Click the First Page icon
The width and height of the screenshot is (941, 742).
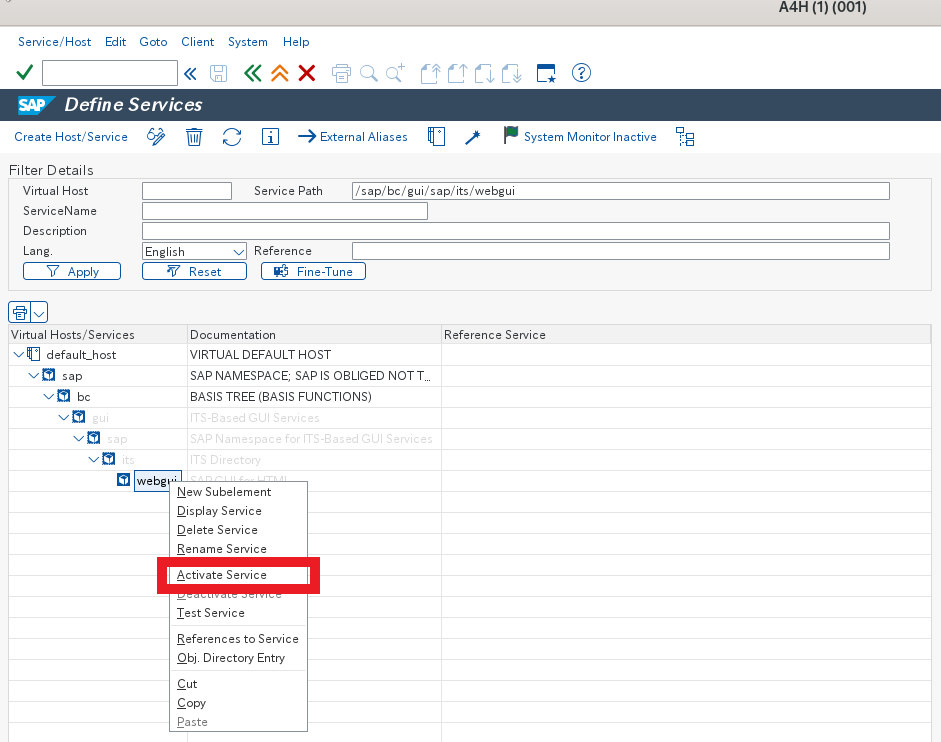[430, 73]
